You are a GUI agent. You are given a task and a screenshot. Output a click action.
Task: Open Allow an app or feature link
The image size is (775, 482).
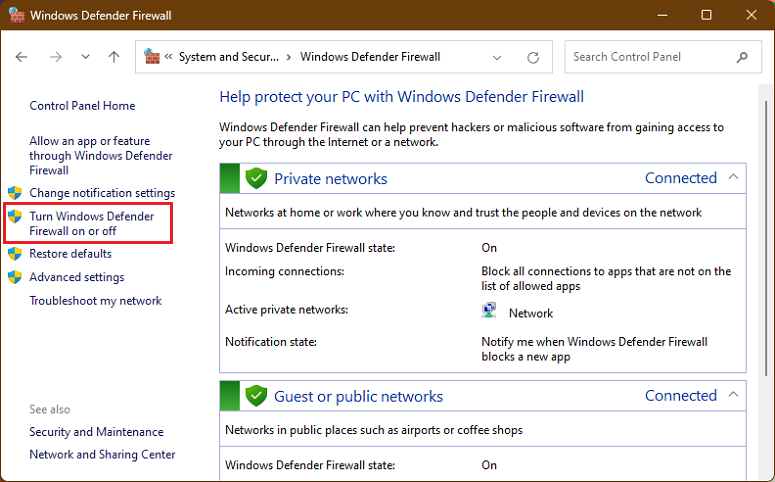click(x=101, y=156)
